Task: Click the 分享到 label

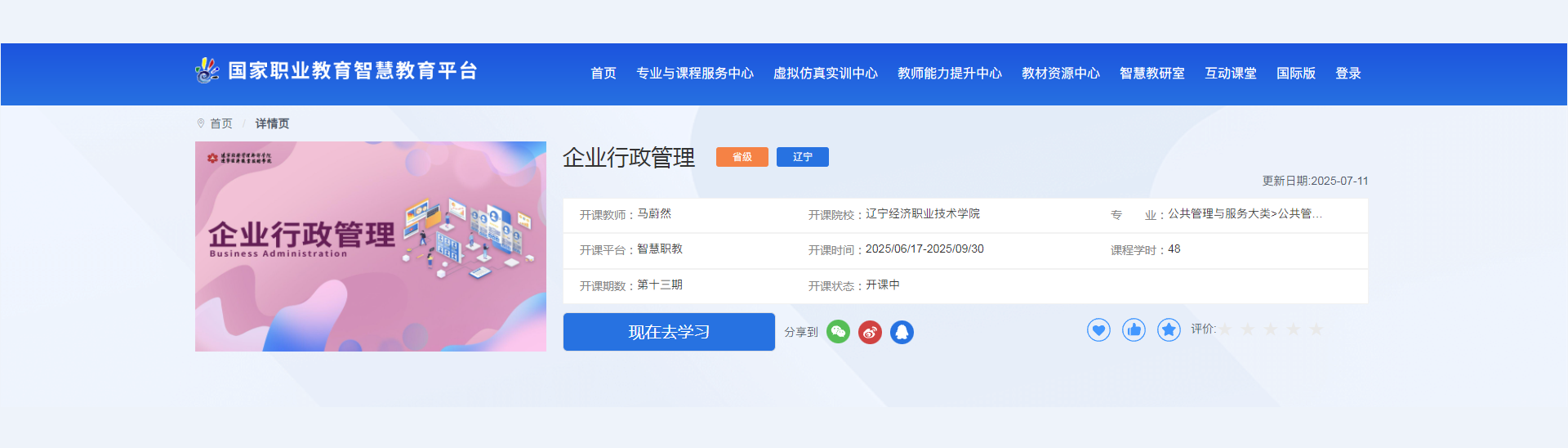Action: tap(801, 332)
